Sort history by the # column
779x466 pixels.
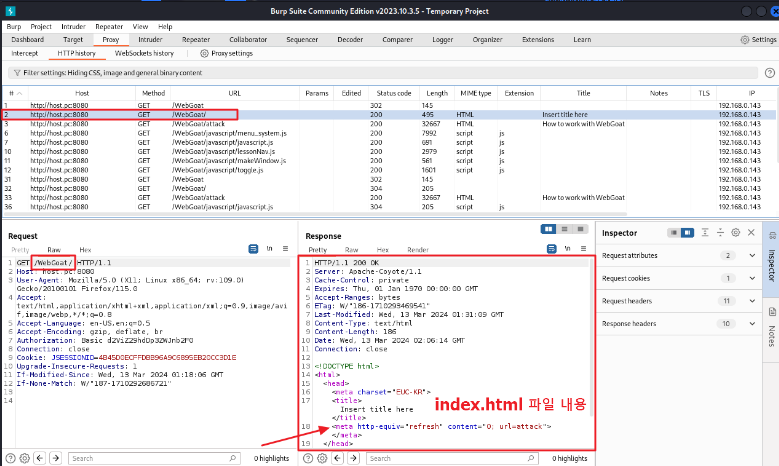click(15, 93)
